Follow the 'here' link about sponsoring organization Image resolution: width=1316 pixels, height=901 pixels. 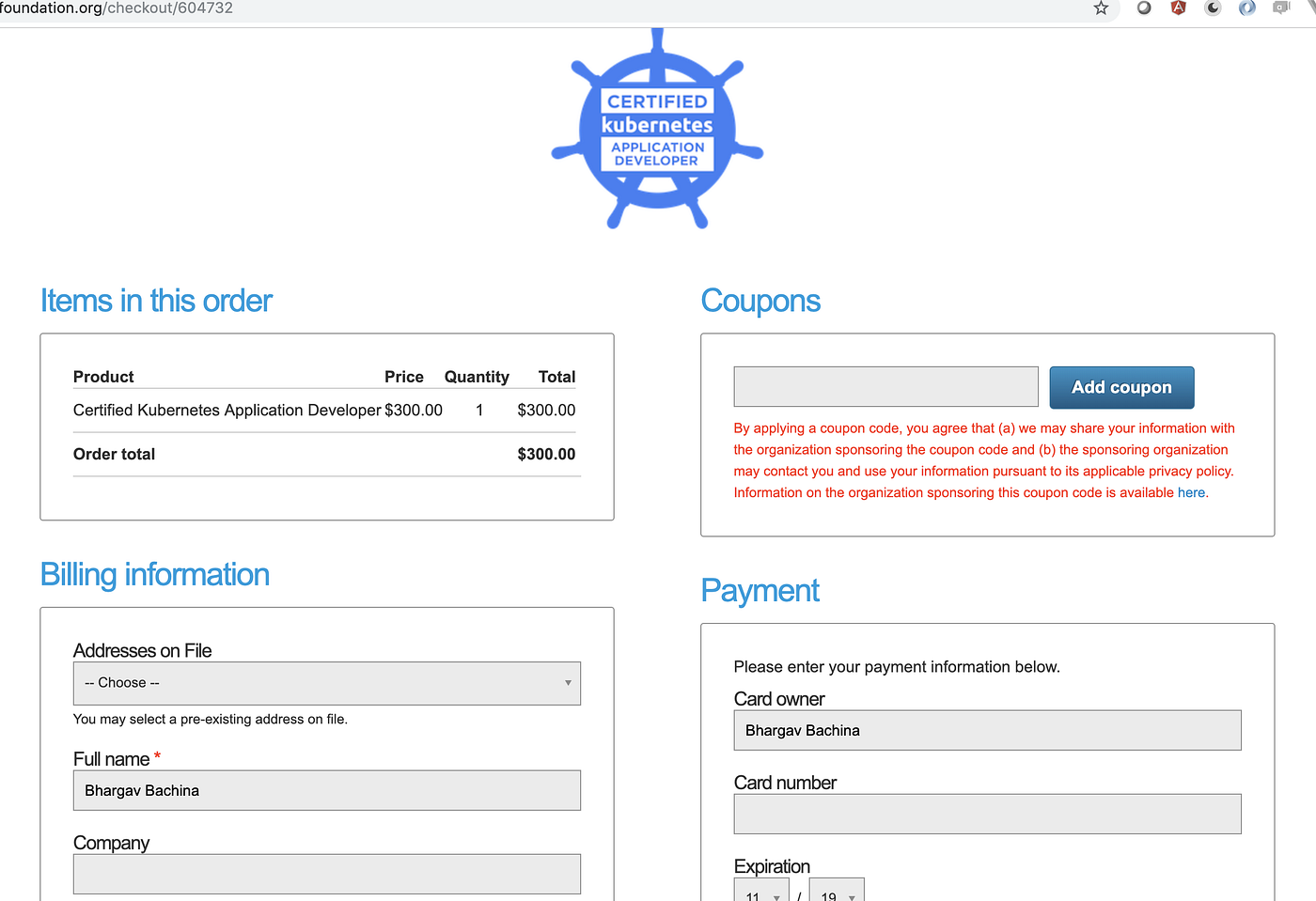pos(1191,492)
